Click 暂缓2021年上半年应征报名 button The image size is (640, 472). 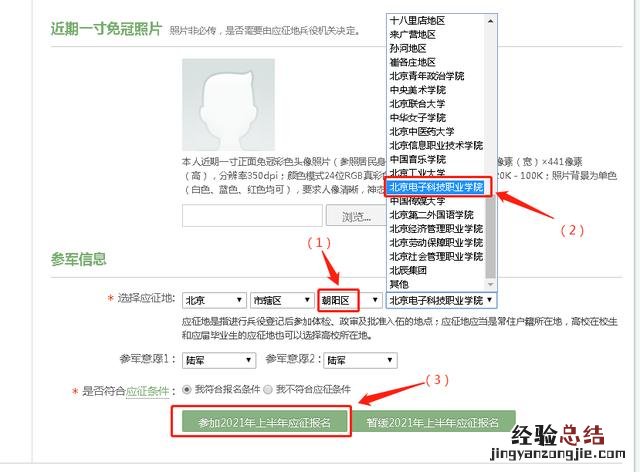coord(433,422)
